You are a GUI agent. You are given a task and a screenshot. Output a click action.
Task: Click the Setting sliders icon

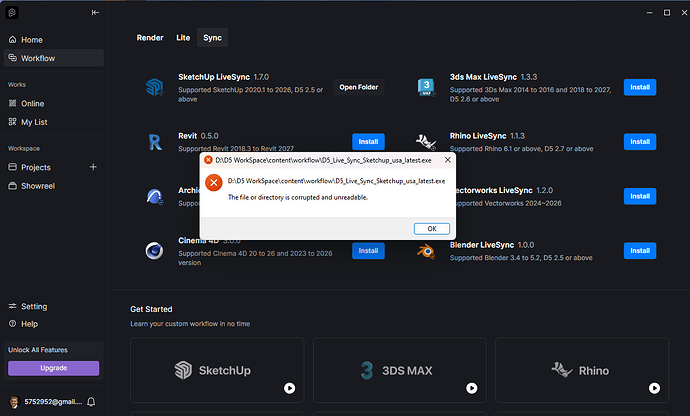click(12, 306)
